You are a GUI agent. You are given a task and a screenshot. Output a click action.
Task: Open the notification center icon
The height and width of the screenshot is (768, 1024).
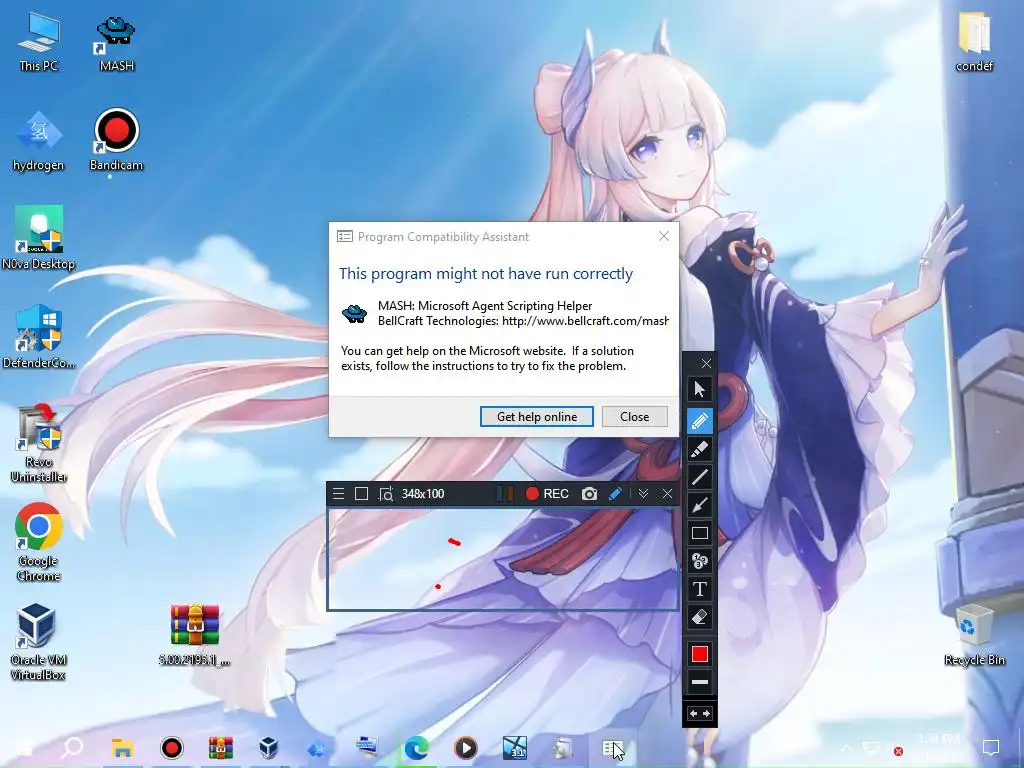point(991,748)
